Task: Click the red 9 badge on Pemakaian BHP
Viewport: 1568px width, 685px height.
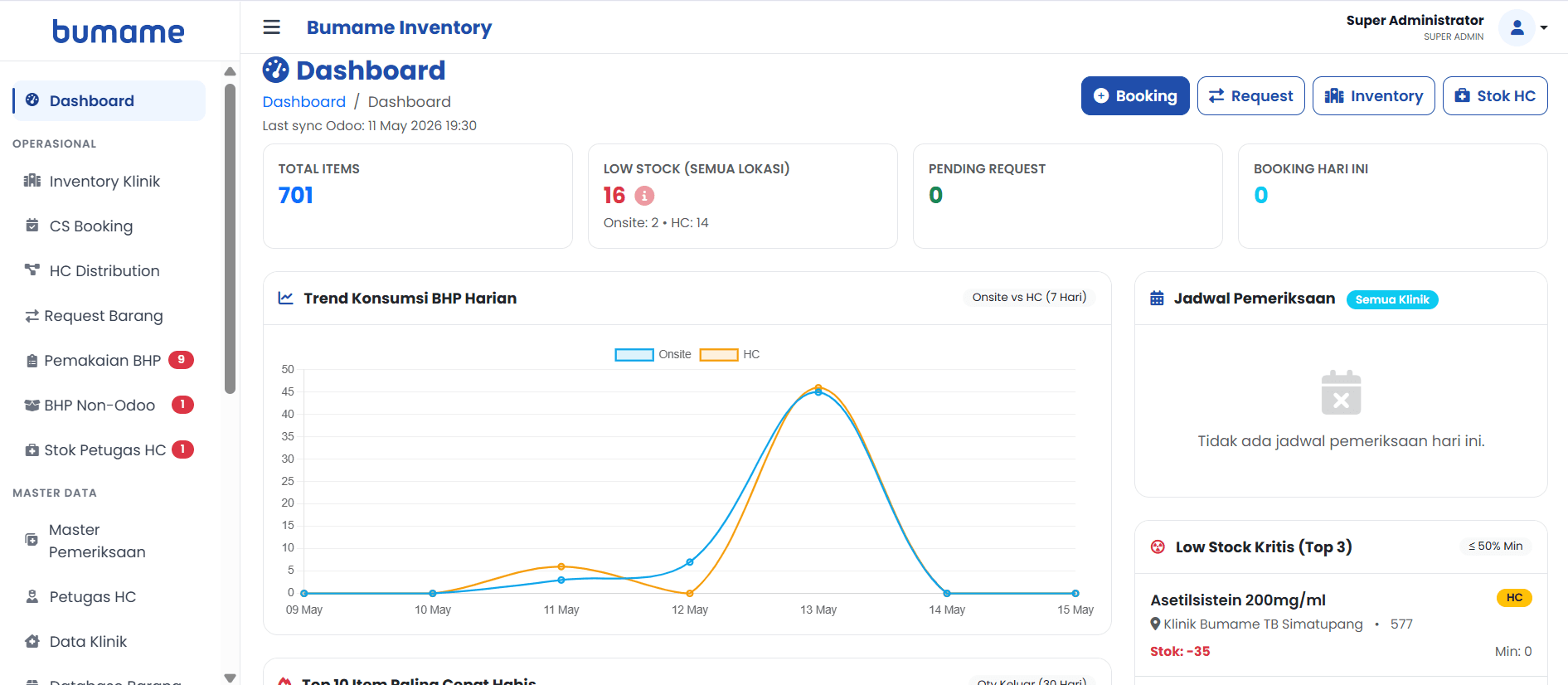Action: [182, 359]
